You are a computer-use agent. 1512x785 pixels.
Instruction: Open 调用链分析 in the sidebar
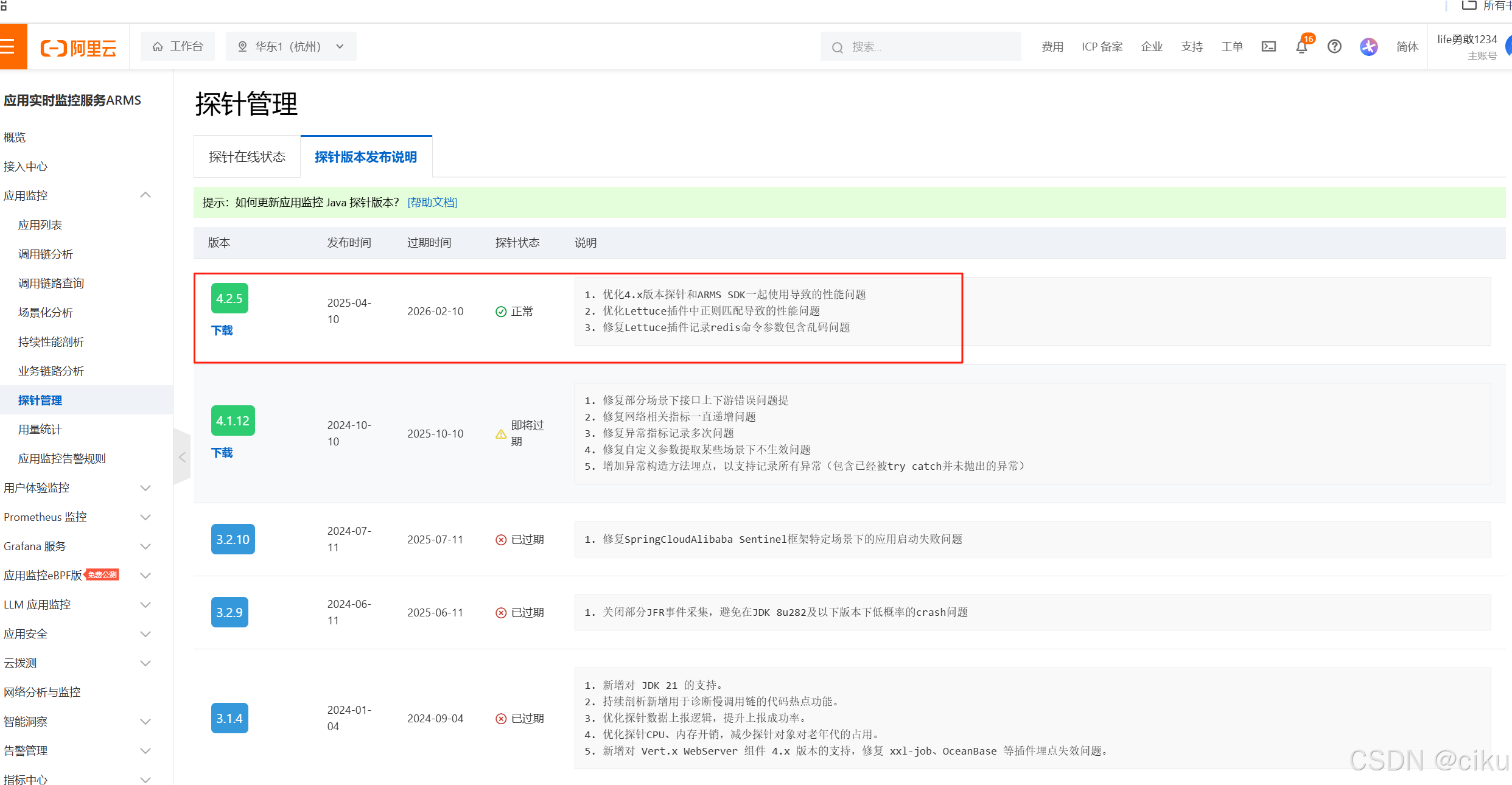tap(46, 254)
